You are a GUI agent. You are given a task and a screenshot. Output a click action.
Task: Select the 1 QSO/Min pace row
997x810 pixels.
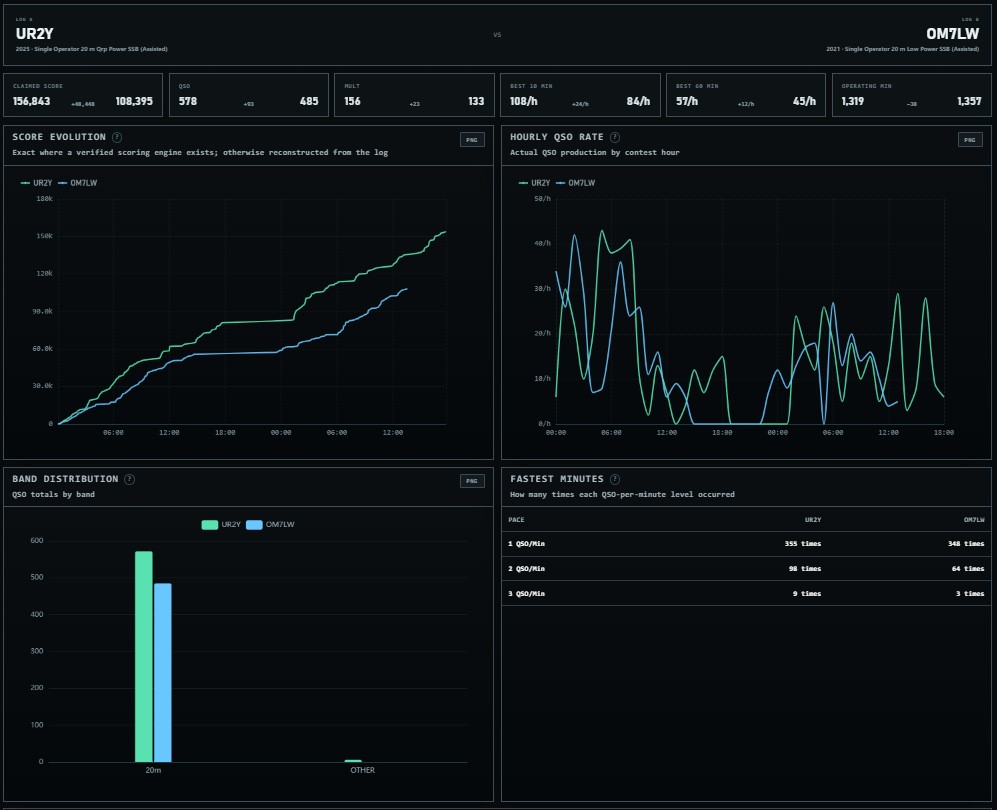point(746,544)
